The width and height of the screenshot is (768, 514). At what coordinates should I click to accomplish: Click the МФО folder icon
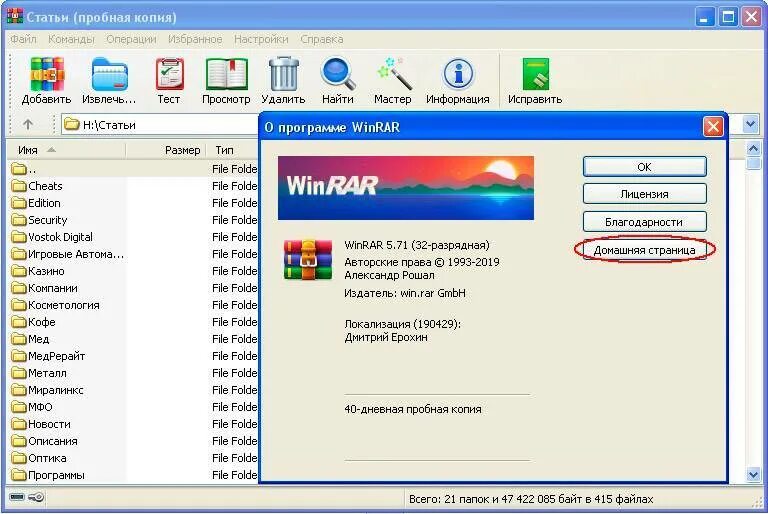tap(19, 407)
